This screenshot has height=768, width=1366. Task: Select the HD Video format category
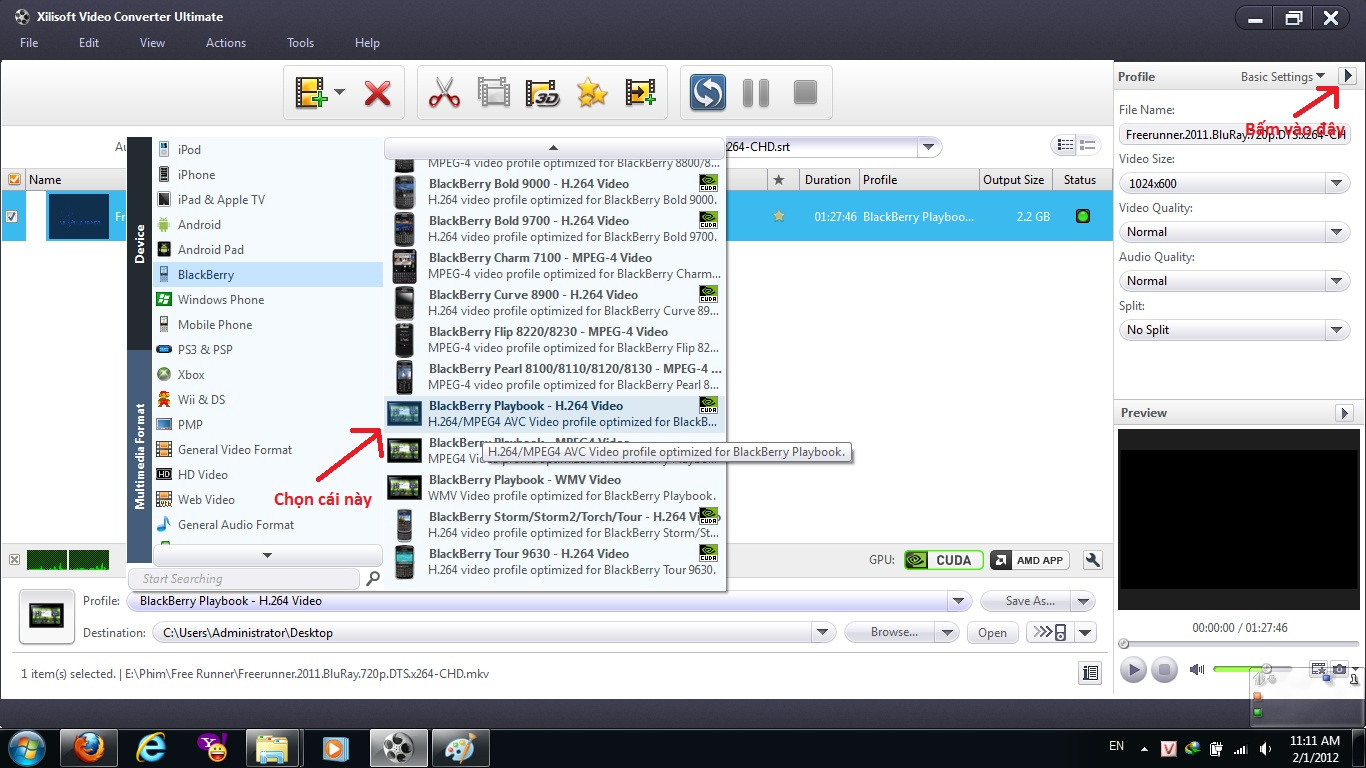pos(268,475)
